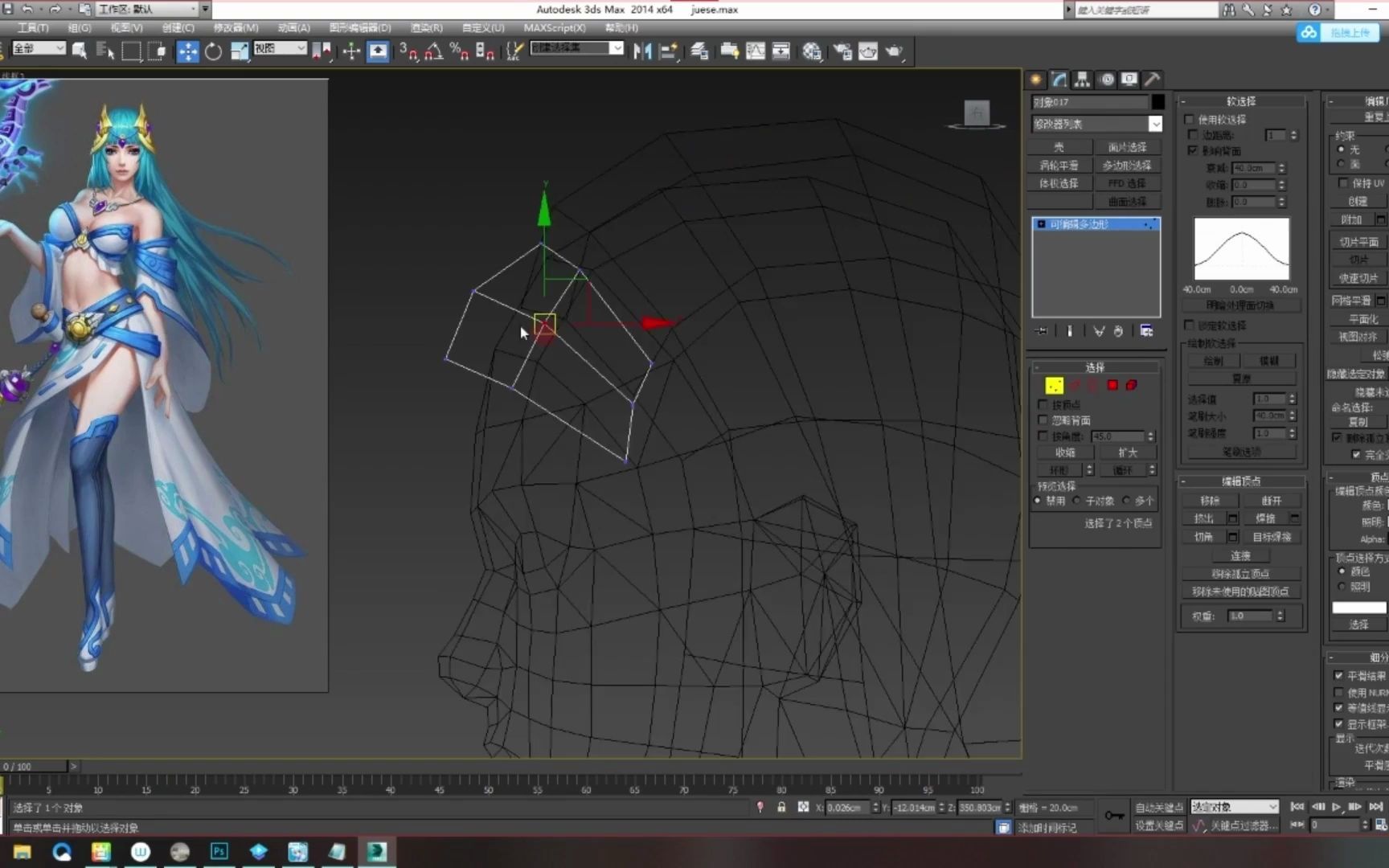Select the Scale tool

point(239,50)
